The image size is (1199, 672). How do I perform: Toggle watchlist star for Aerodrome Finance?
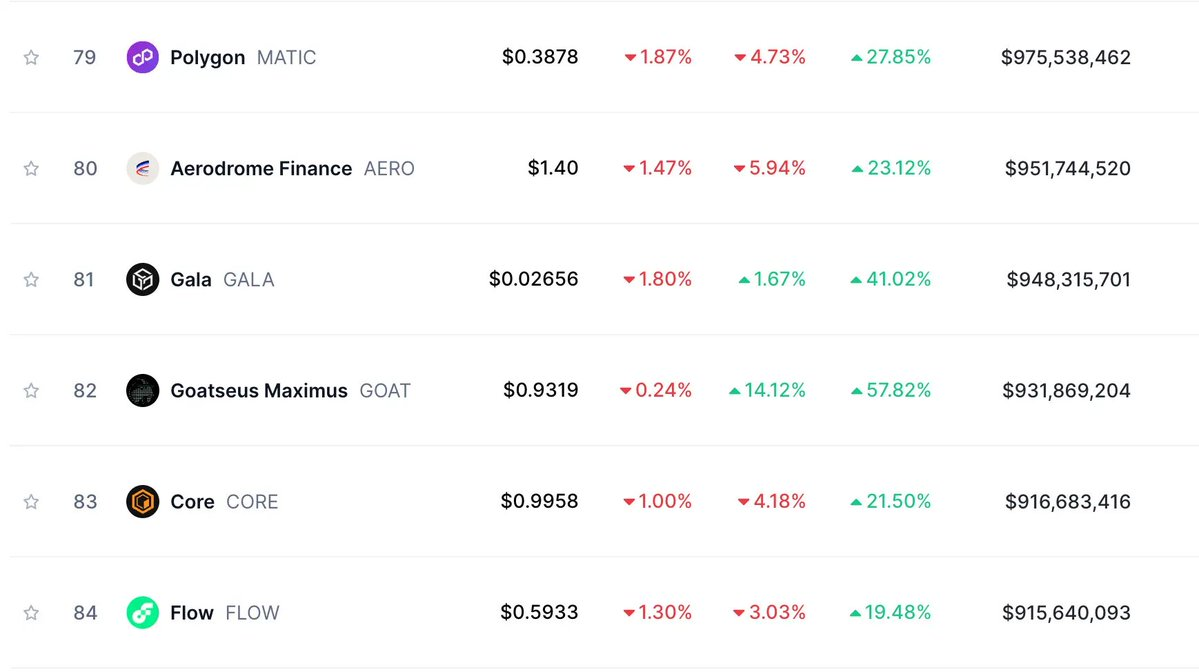click(31, 169)
